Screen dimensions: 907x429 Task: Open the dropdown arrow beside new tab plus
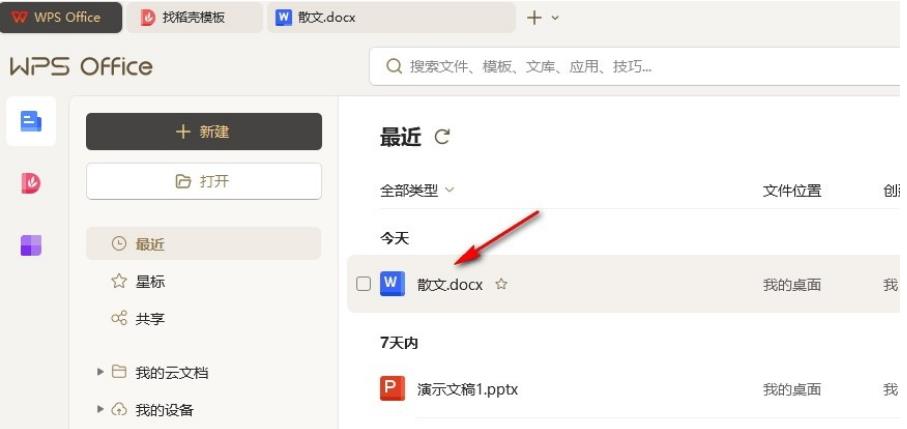pos(555,18)
